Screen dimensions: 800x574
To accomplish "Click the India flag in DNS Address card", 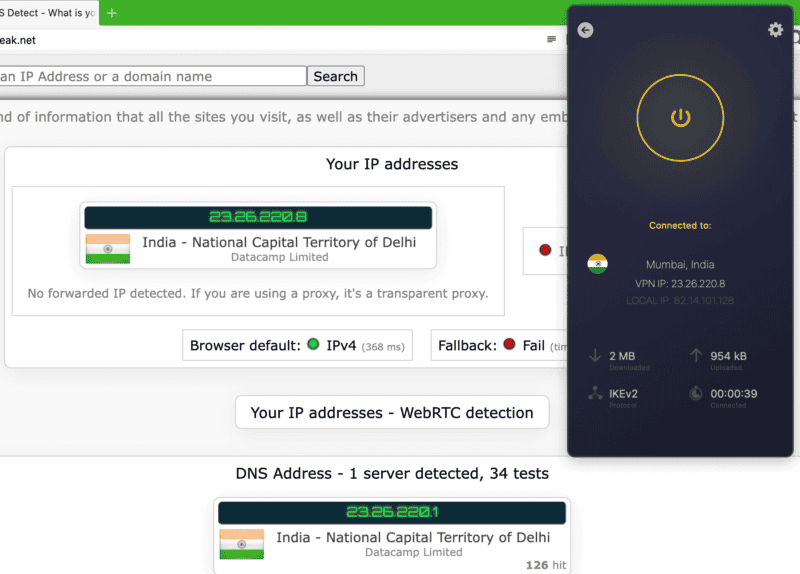I will [x=242, y=544].
